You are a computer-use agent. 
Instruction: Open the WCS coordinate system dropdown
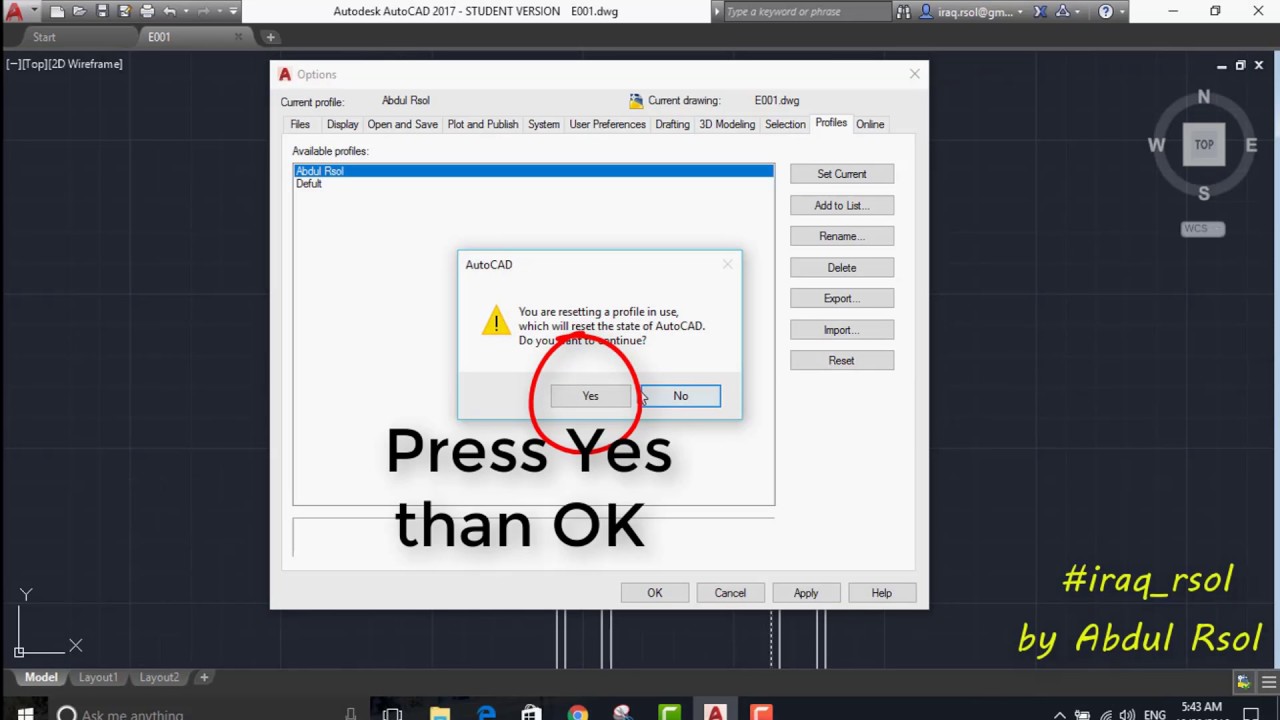(1203, 229)
